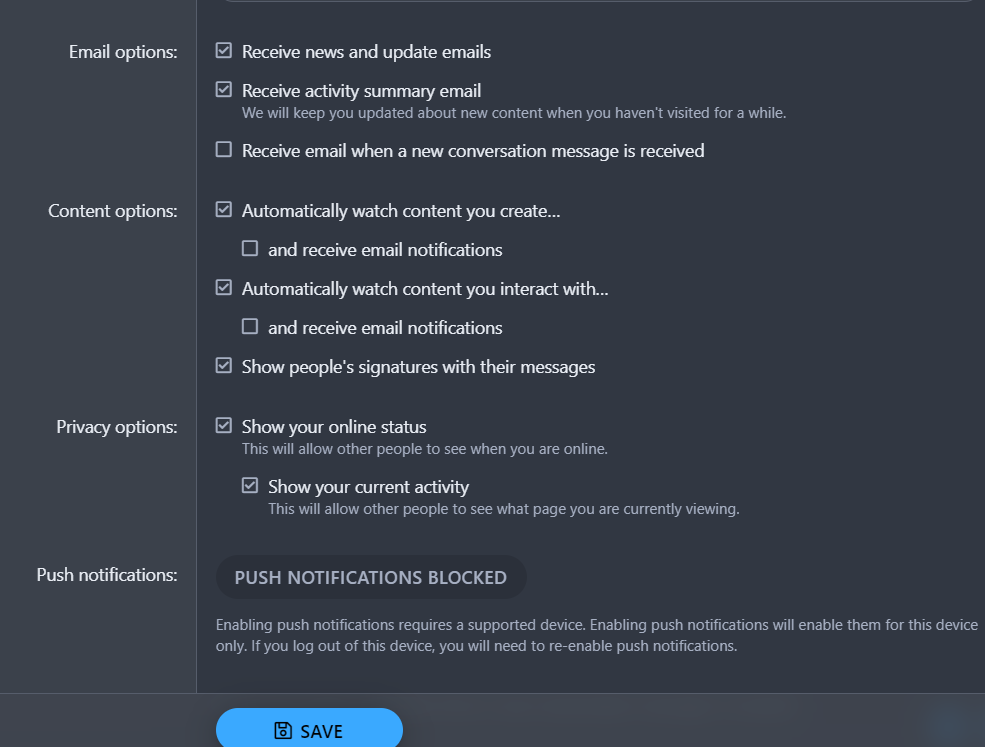Uncheck the news and update emails checkbox
985x747 pixels.
[x=224, y=50]
